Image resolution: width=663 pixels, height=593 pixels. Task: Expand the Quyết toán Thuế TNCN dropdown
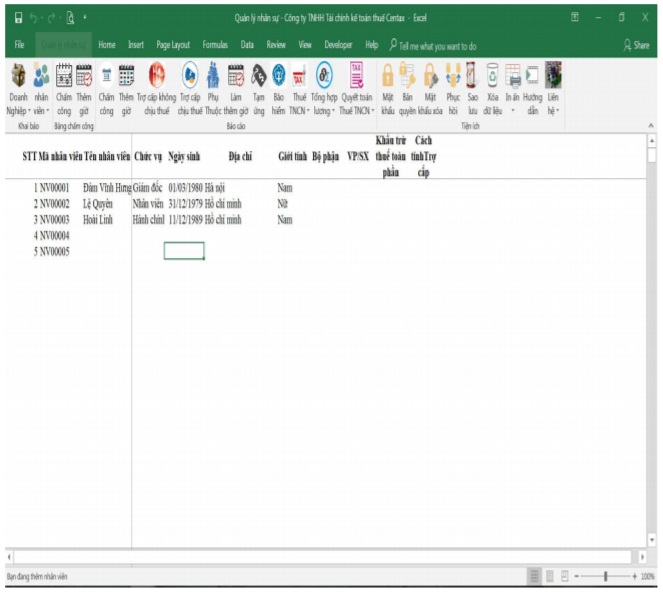(357, 111)
